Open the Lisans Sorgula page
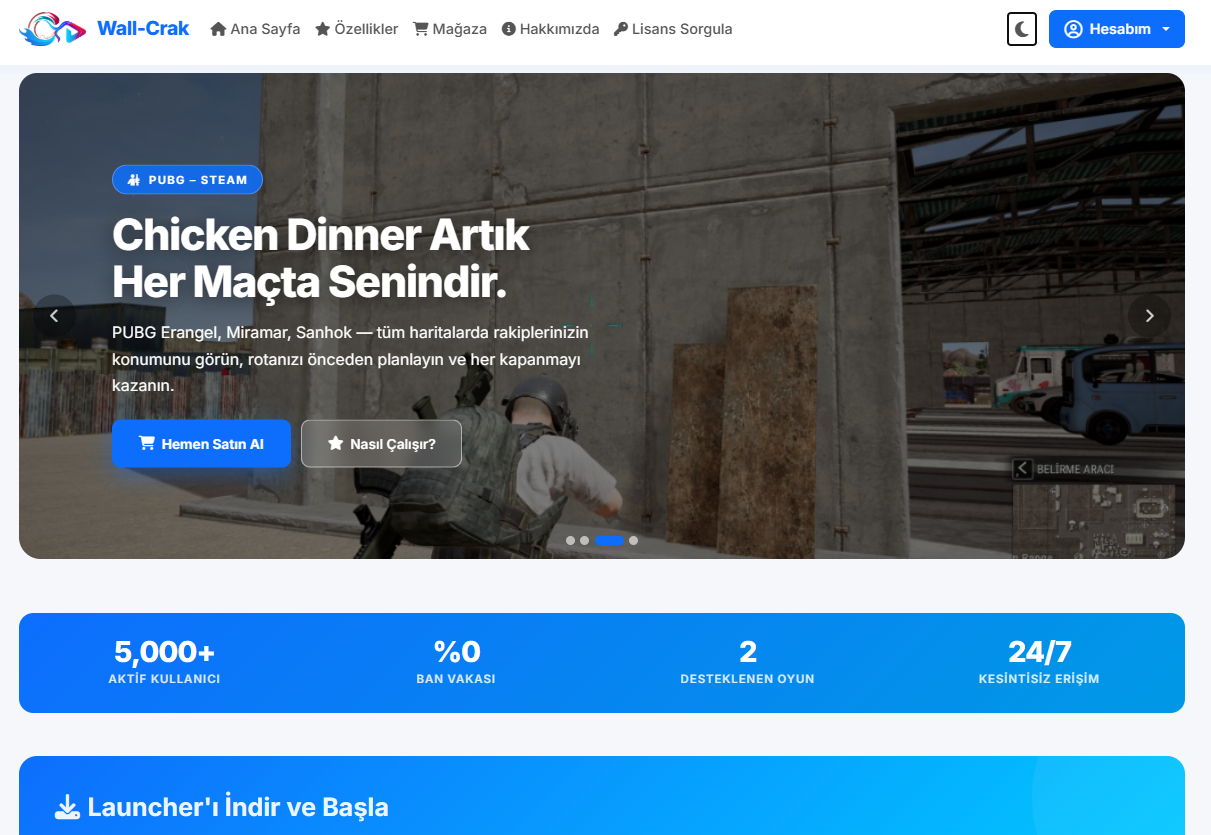 pos(673,29)
